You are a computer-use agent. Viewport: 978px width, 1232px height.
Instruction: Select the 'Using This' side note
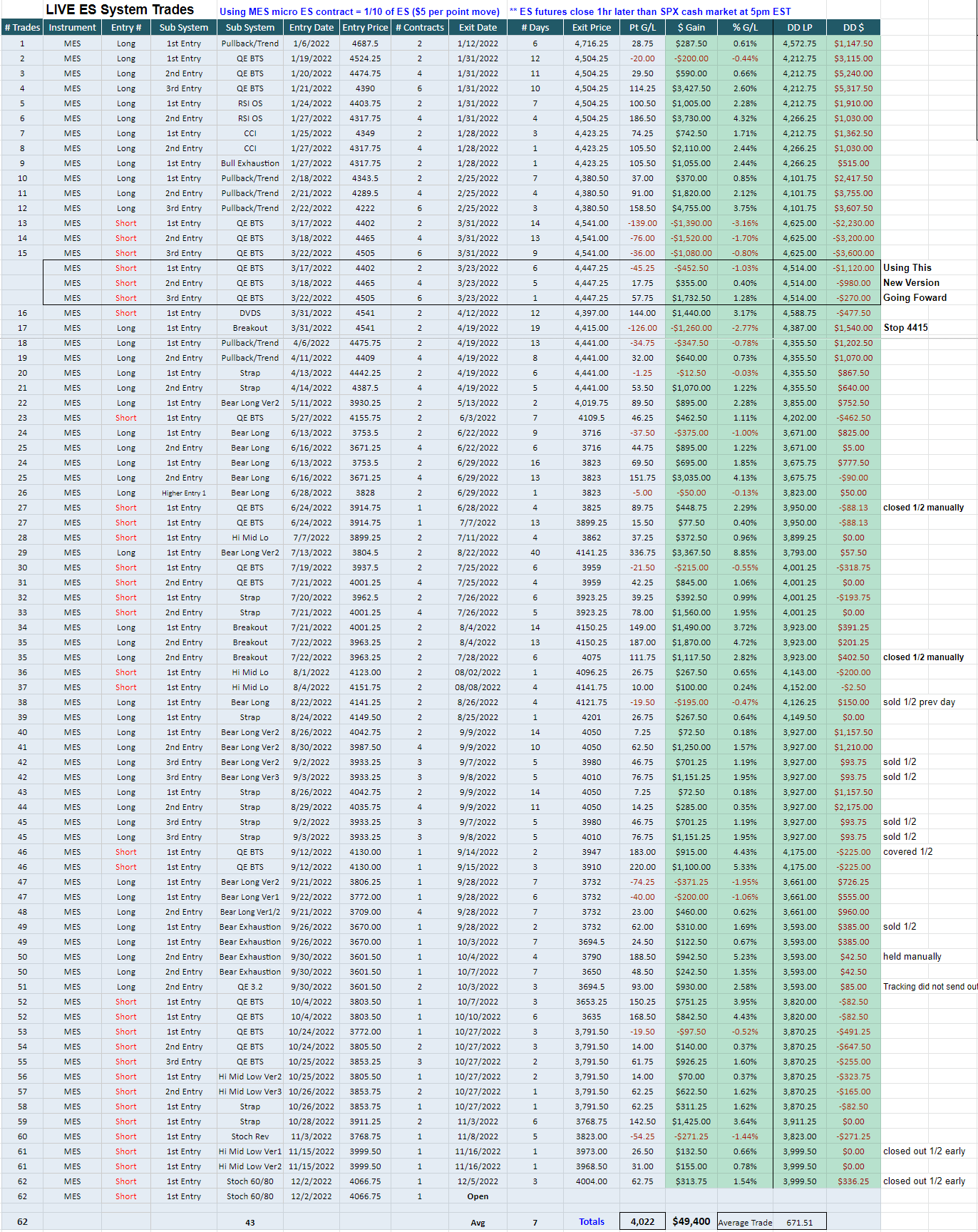coord(907,268)
